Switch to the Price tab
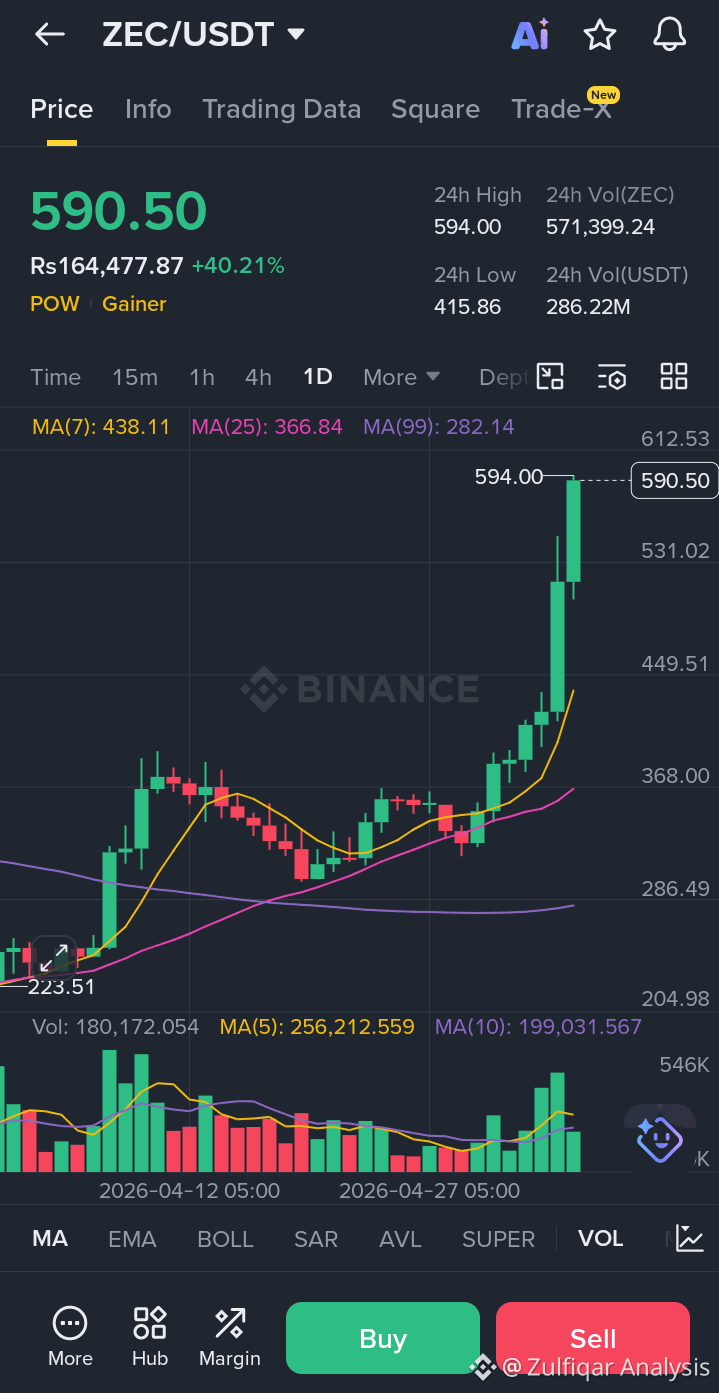 62,109
